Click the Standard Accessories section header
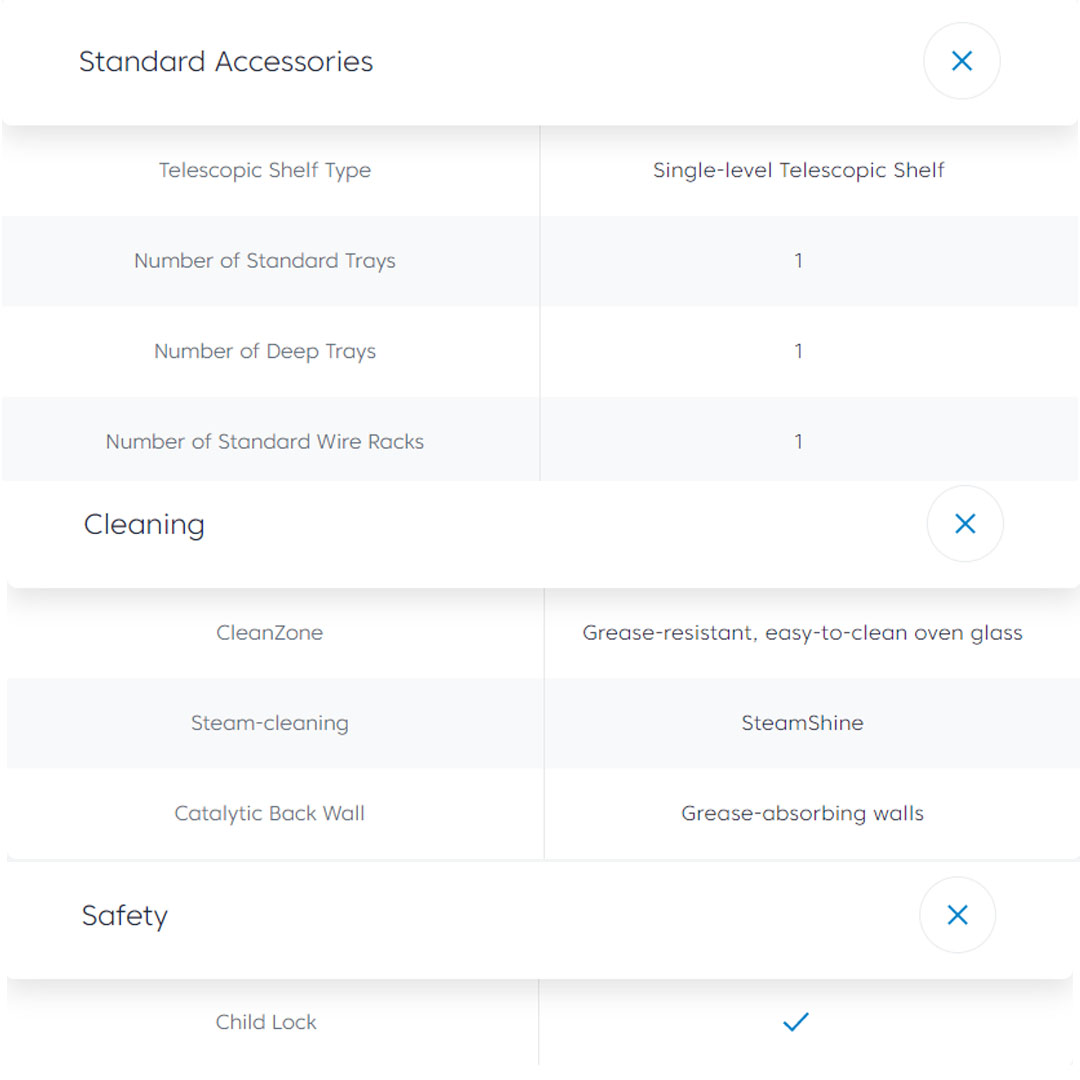1080x1080 pixels. pyautogui.click(x=226, y=62)
